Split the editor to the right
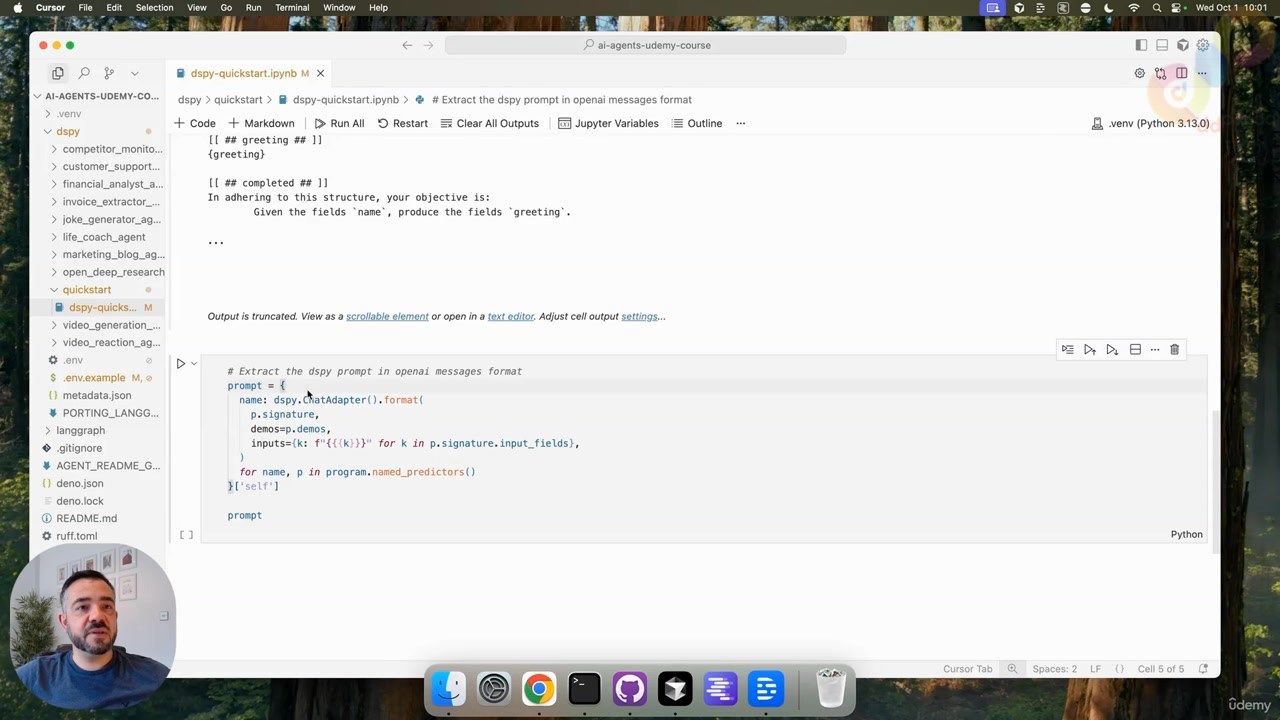Viewport: 1280px width, 720px height. (1181, 73)
